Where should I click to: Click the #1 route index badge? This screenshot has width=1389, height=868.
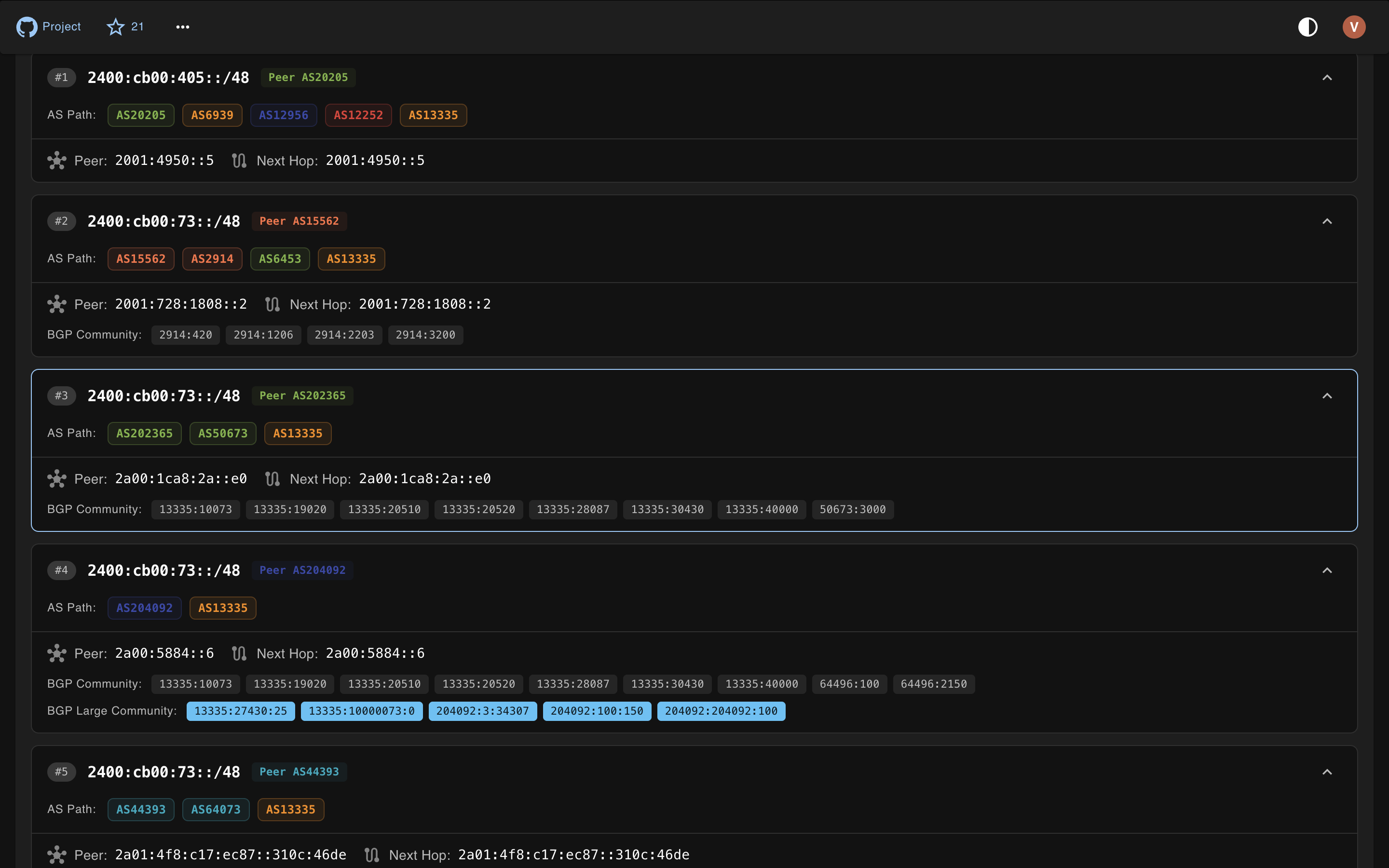click(61, 78)
